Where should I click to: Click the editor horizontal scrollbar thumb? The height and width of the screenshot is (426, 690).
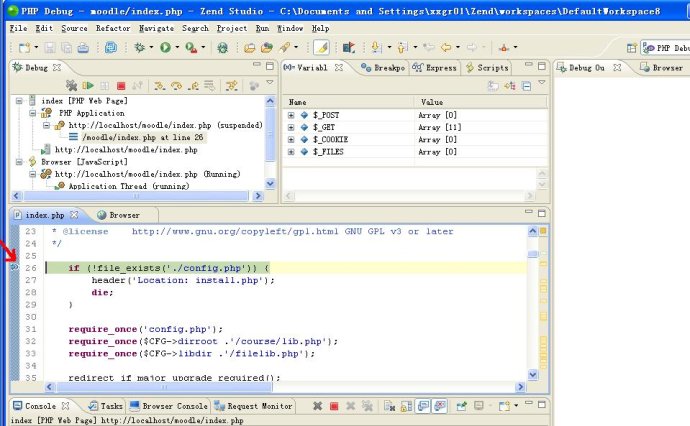(x=164, y=387)
